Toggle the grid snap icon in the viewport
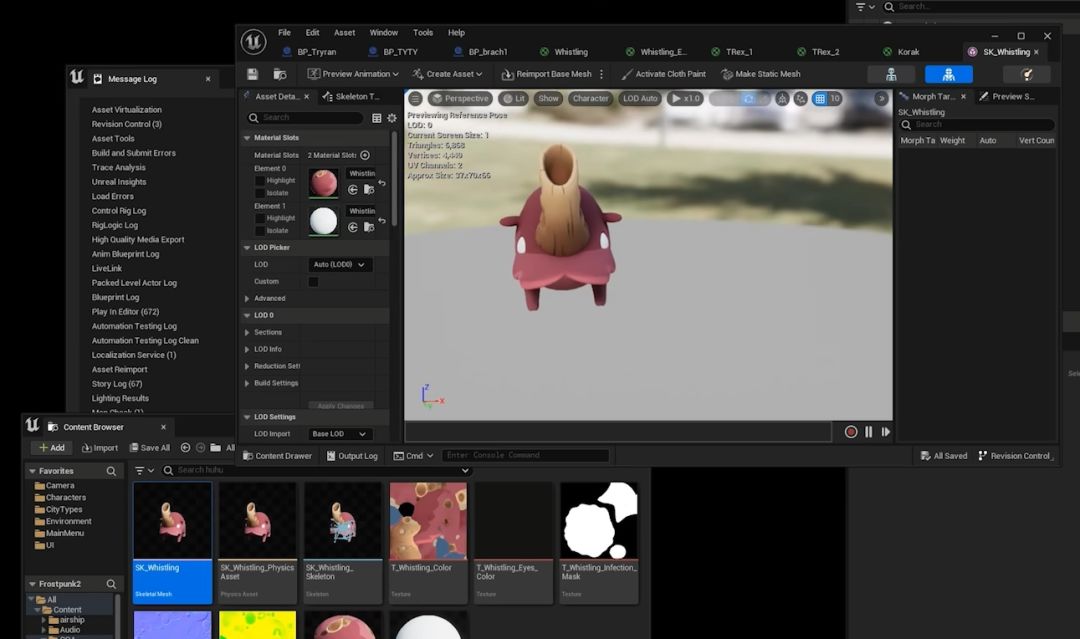 click(x=820, y=98)
